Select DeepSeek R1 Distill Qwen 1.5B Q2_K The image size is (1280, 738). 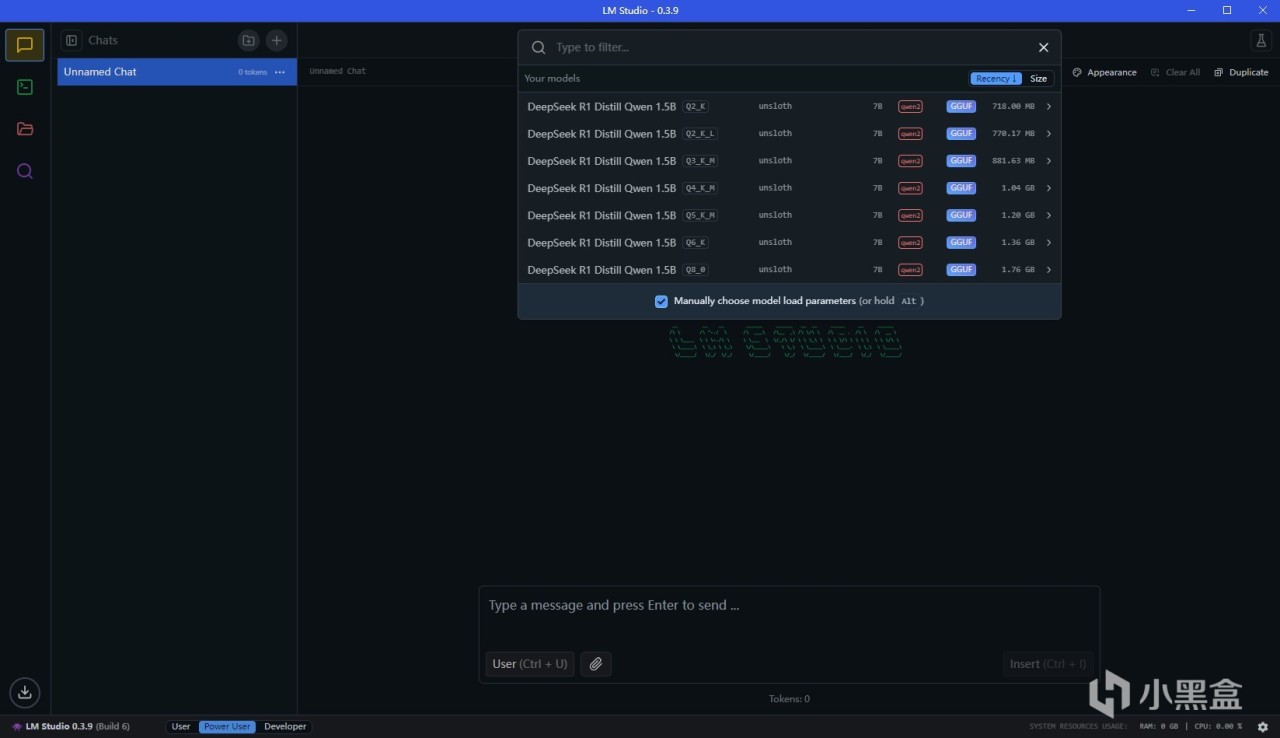tap(789, 106)
